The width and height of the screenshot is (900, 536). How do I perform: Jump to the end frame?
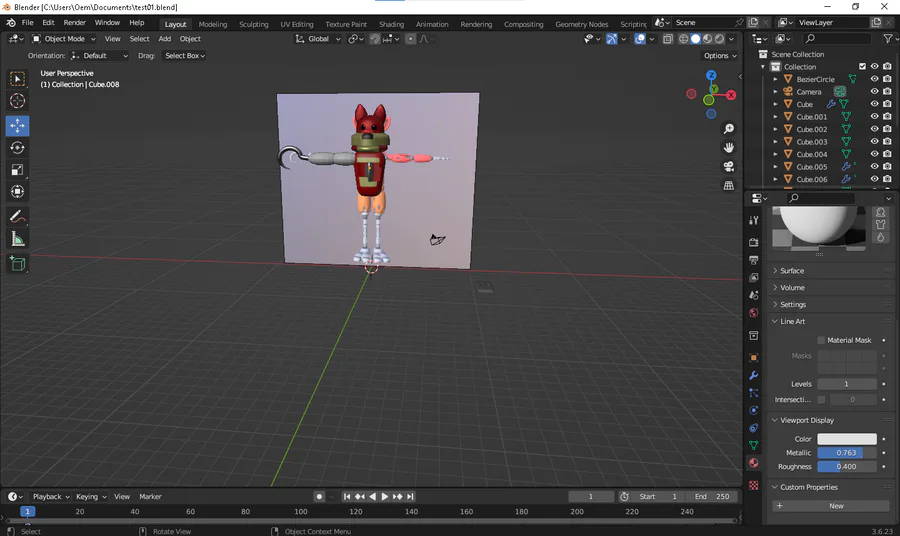coord(410,496)
